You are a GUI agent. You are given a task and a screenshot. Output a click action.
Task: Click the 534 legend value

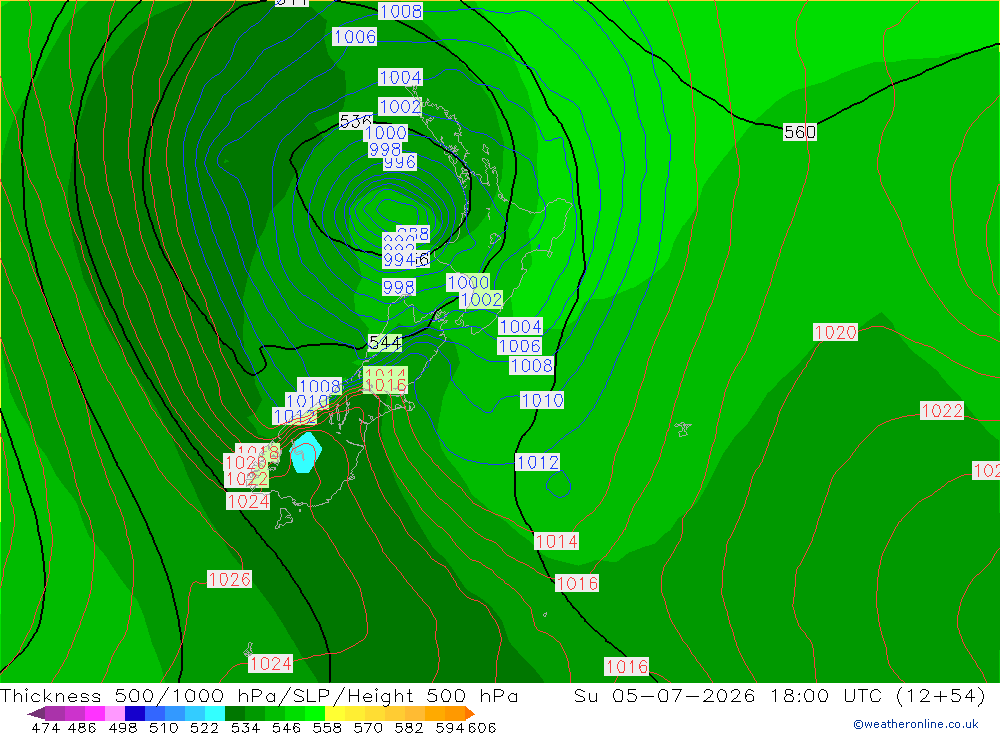(x=245, y=727)
